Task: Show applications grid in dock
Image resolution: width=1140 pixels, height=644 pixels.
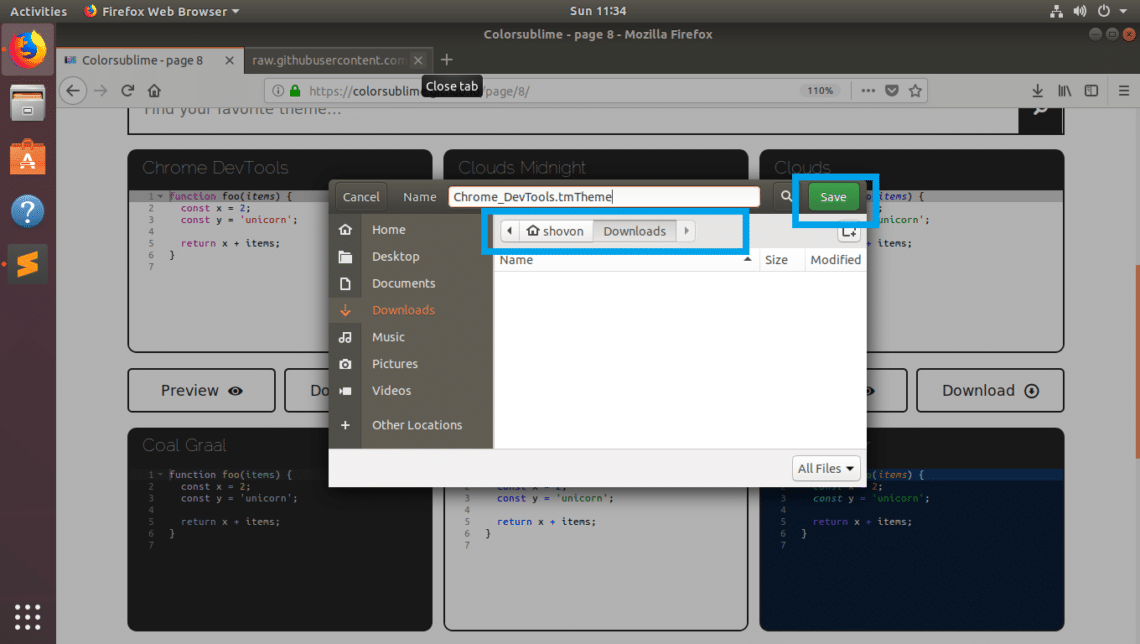Action: click(28, 617)
